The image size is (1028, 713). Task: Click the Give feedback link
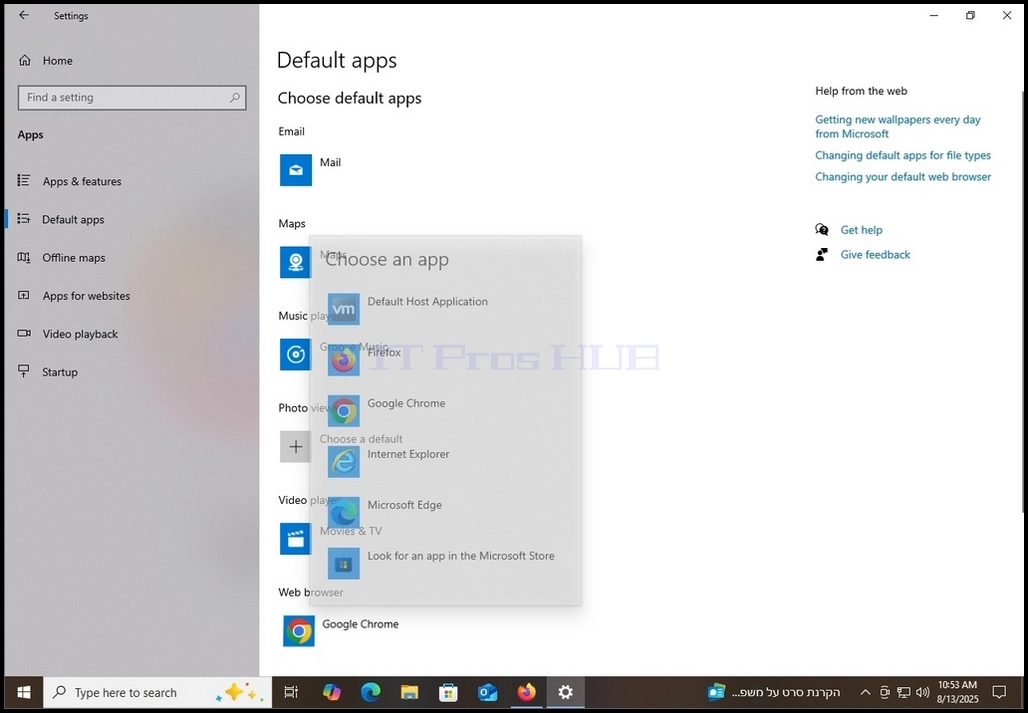click(x=875, y=255)
